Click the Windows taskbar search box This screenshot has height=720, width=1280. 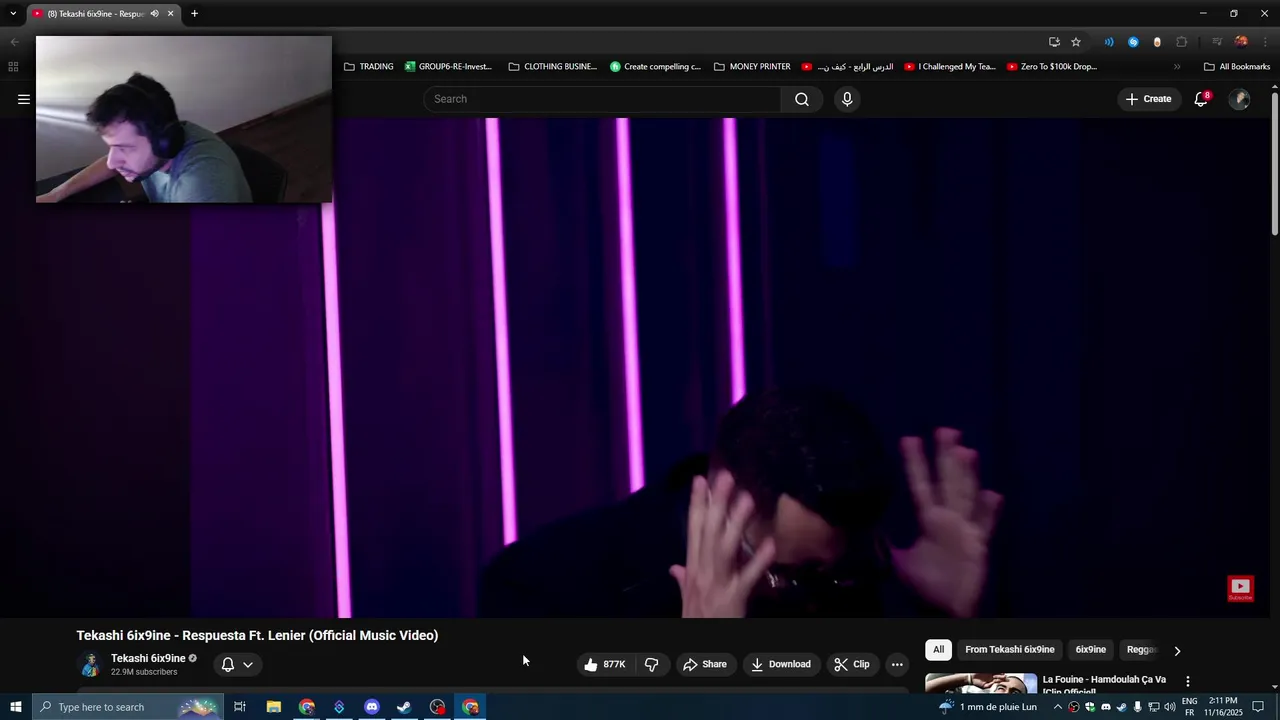point(127,707)
